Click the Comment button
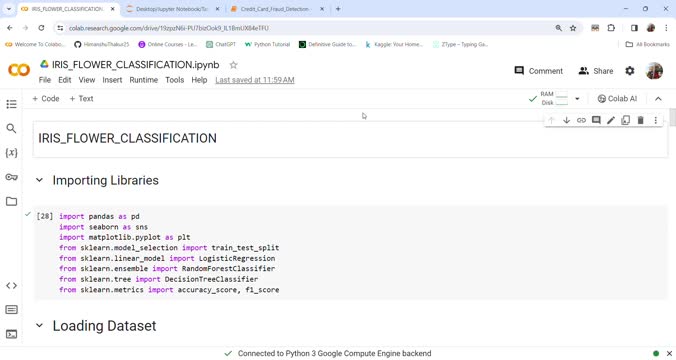The image size is (676, 360). [x=538, y=71]
